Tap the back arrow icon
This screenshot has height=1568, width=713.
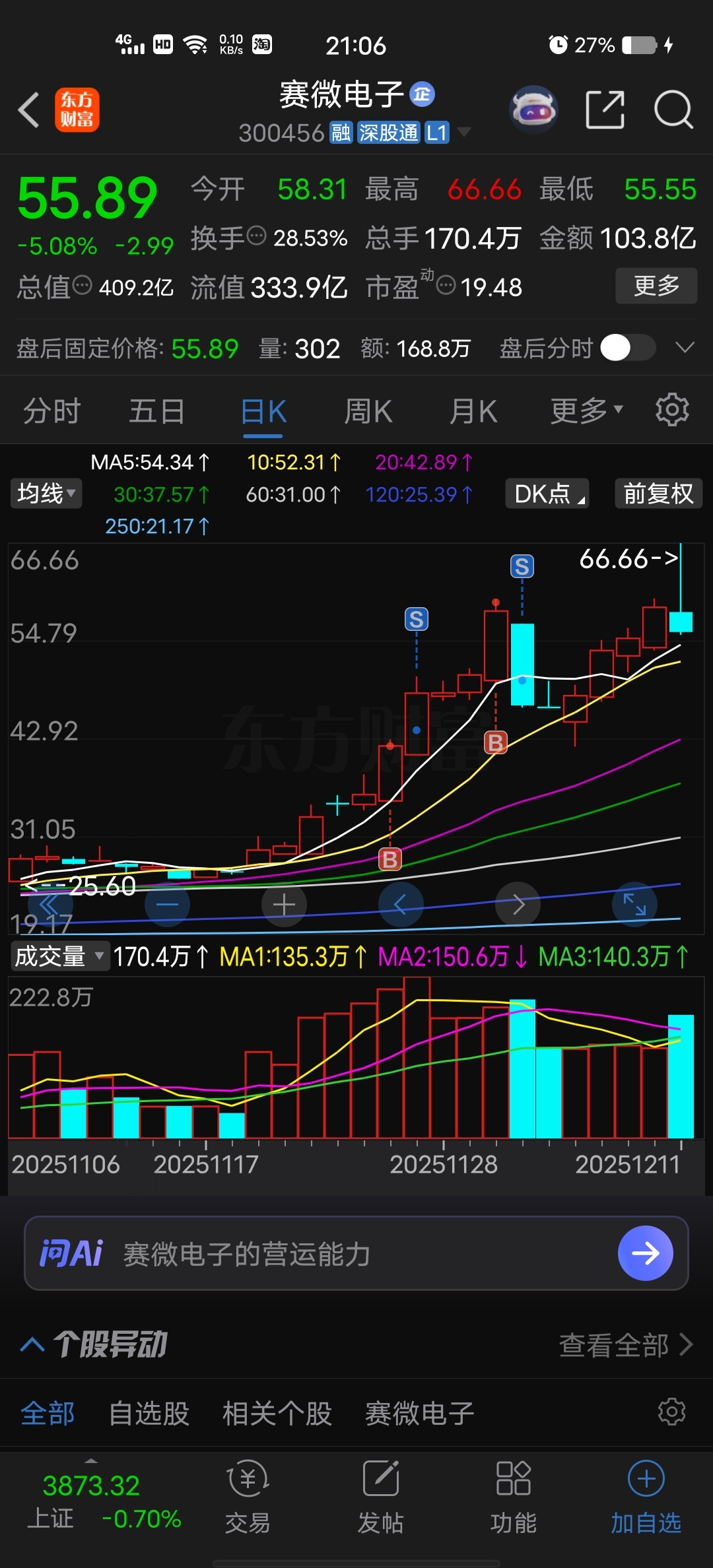29,110
